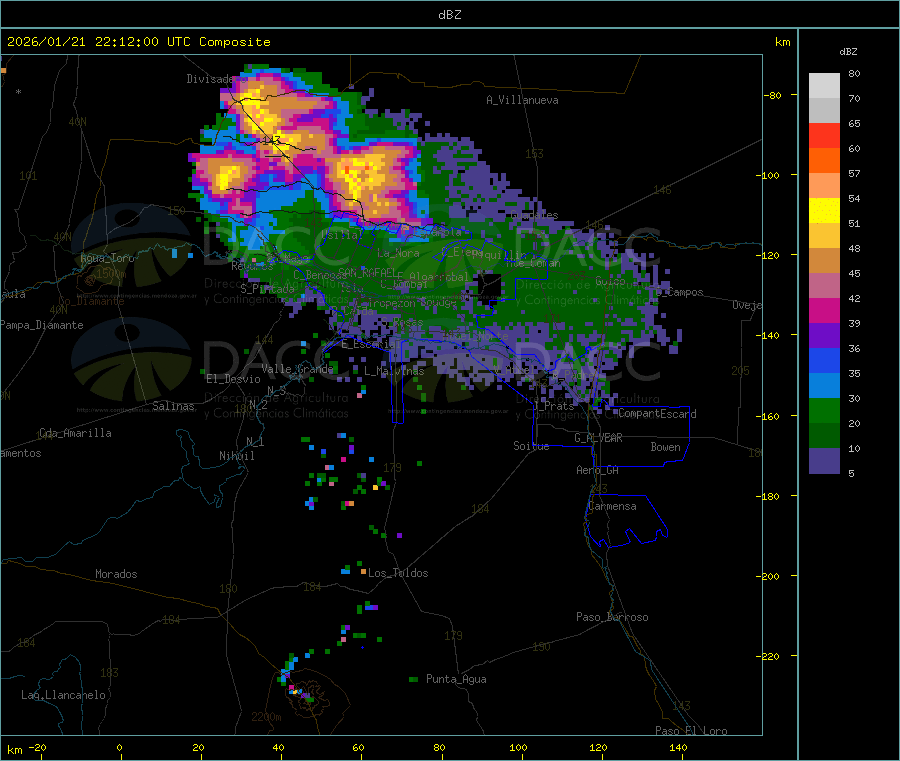Click the 'La_Nora' map label
The width and height of the screenshot is (900, 761).
point(398,253)
